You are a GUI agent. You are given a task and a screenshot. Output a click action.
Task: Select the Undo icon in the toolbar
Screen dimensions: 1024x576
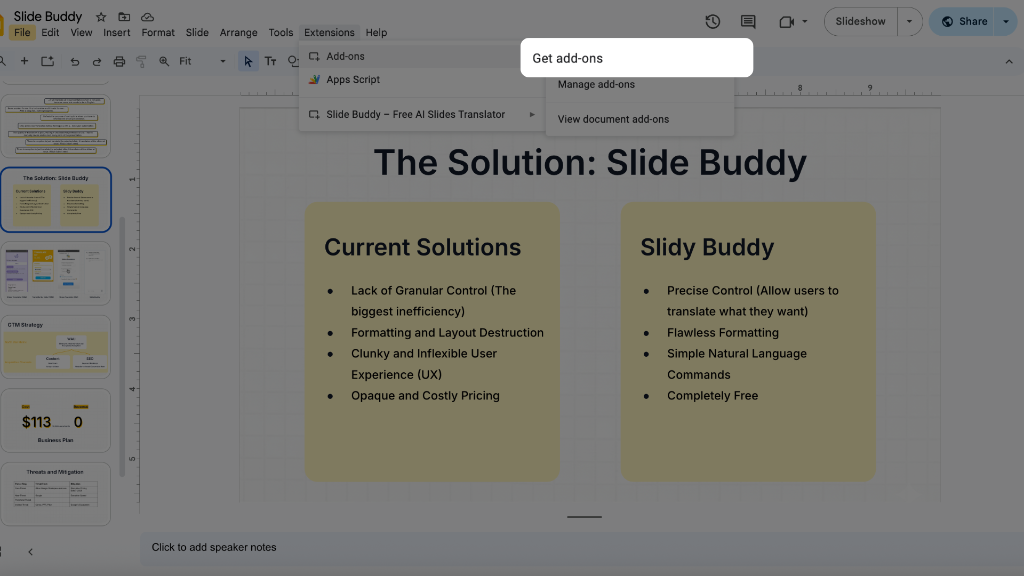point(74,61)
